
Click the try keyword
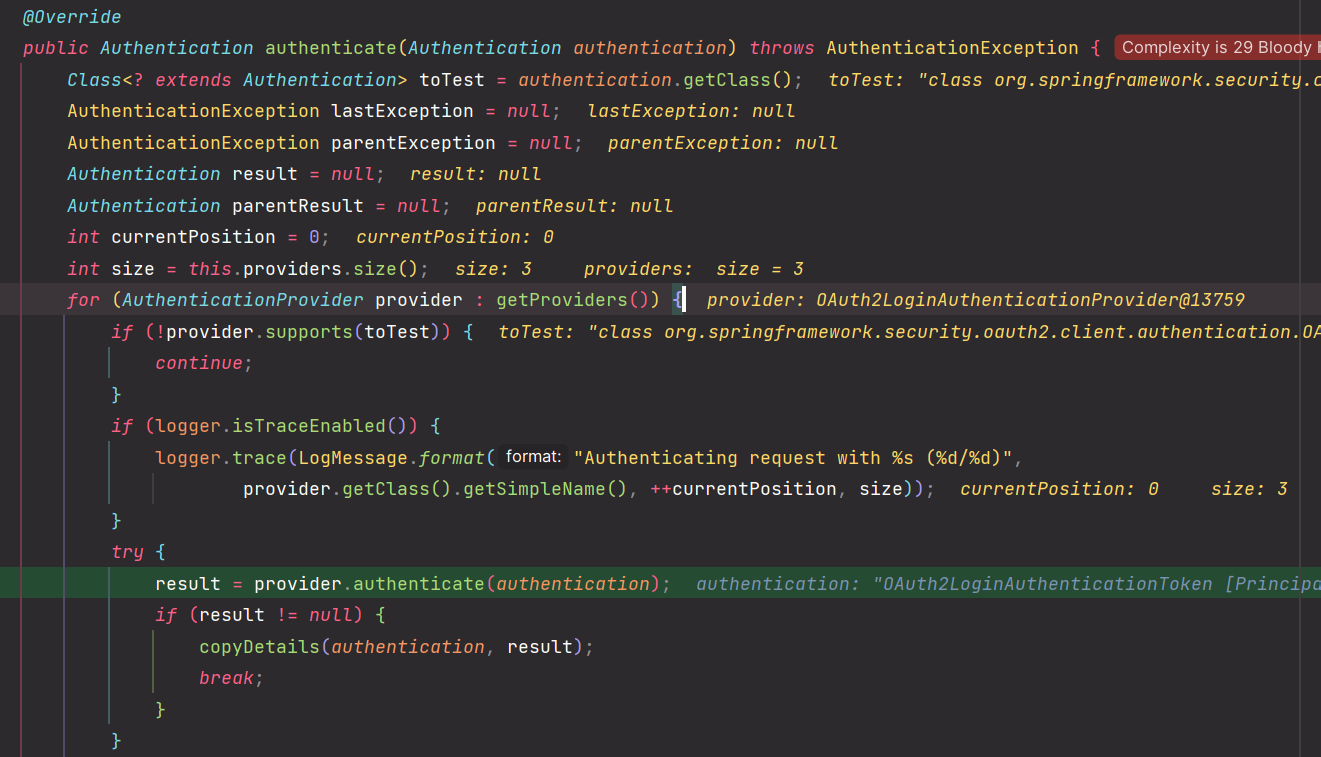click(x=127, y=552)
